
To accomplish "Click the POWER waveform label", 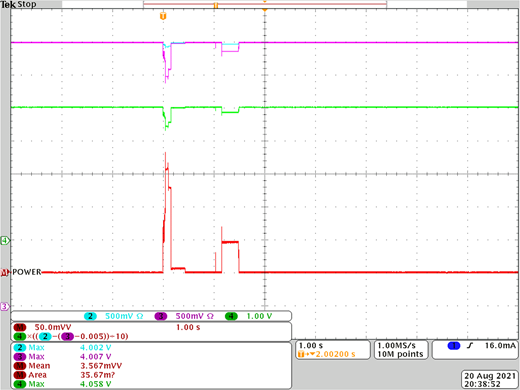I will pos(27,272).
